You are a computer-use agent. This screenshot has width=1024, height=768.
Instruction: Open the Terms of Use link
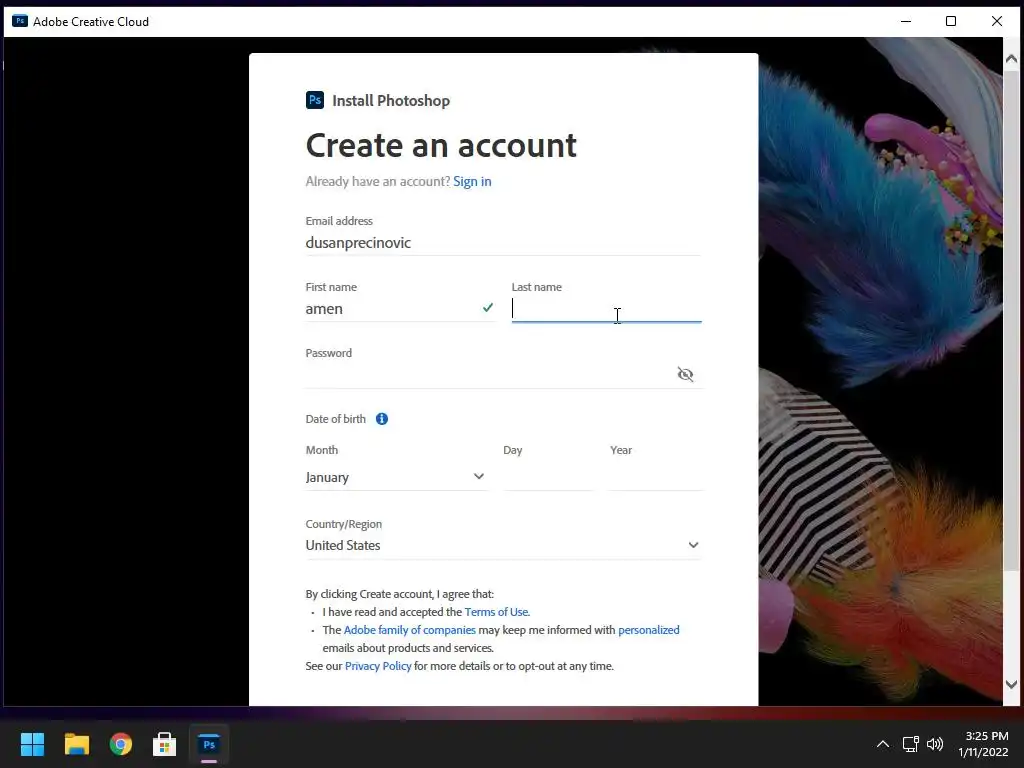click(x=496, y=612)
